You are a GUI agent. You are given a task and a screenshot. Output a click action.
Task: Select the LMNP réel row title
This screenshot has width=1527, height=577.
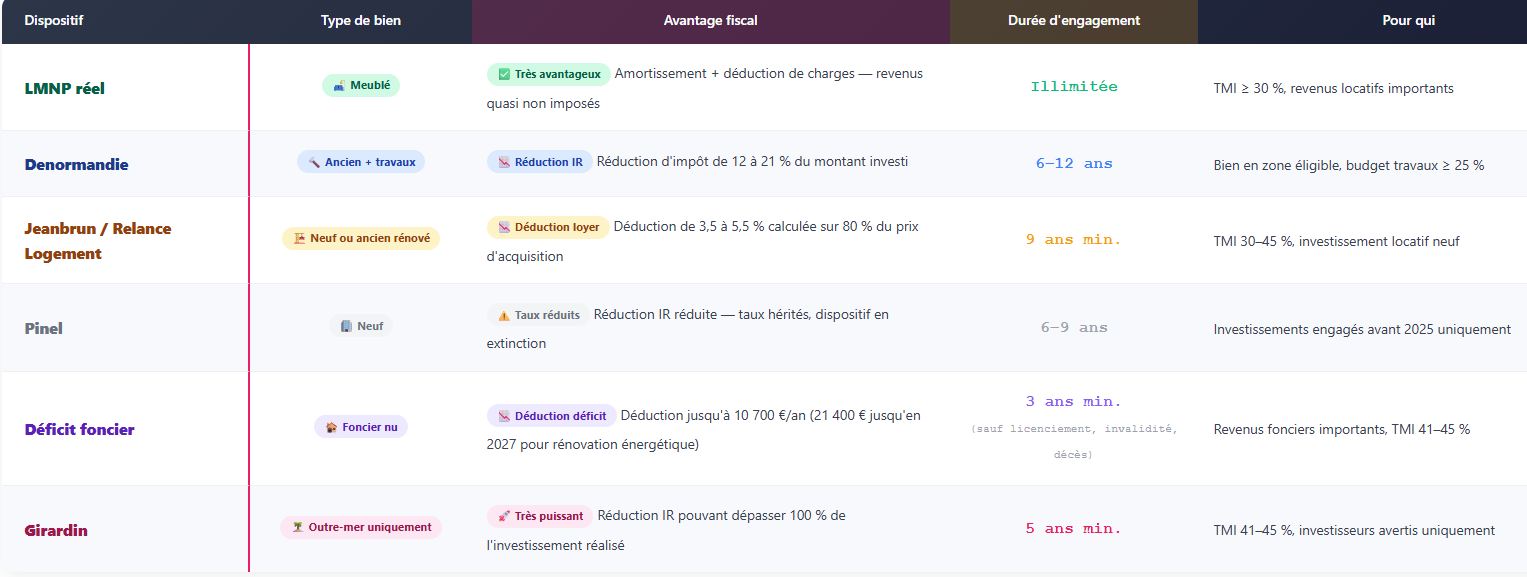tap(64, 88)
